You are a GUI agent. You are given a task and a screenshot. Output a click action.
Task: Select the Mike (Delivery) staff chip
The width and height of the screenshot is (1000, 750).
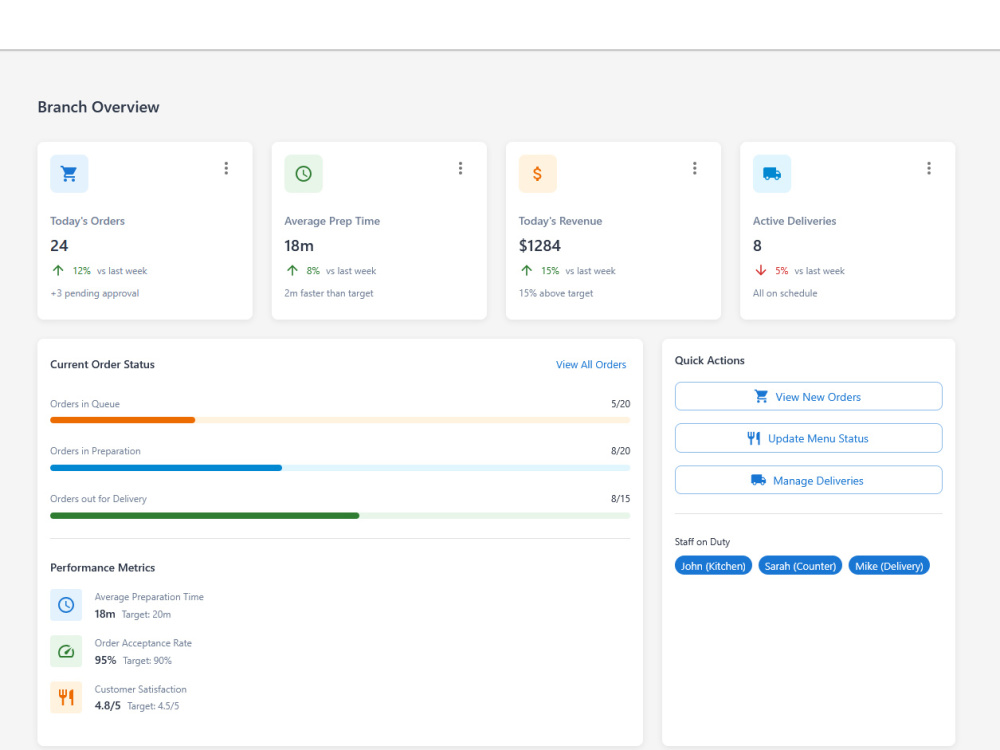click(889, 566)
